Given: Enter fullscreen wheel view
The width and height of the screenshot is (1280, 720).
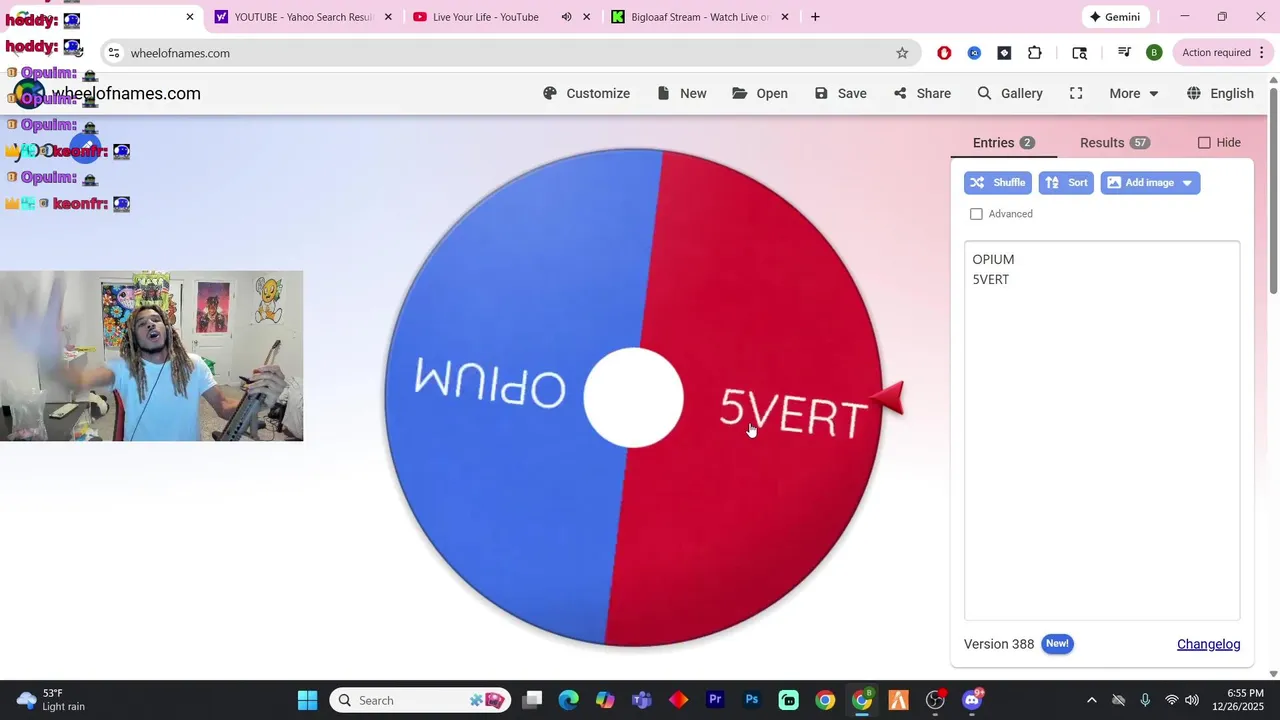Looking at the screenshot, I should pyautogui.click(x=1076, y=93).
